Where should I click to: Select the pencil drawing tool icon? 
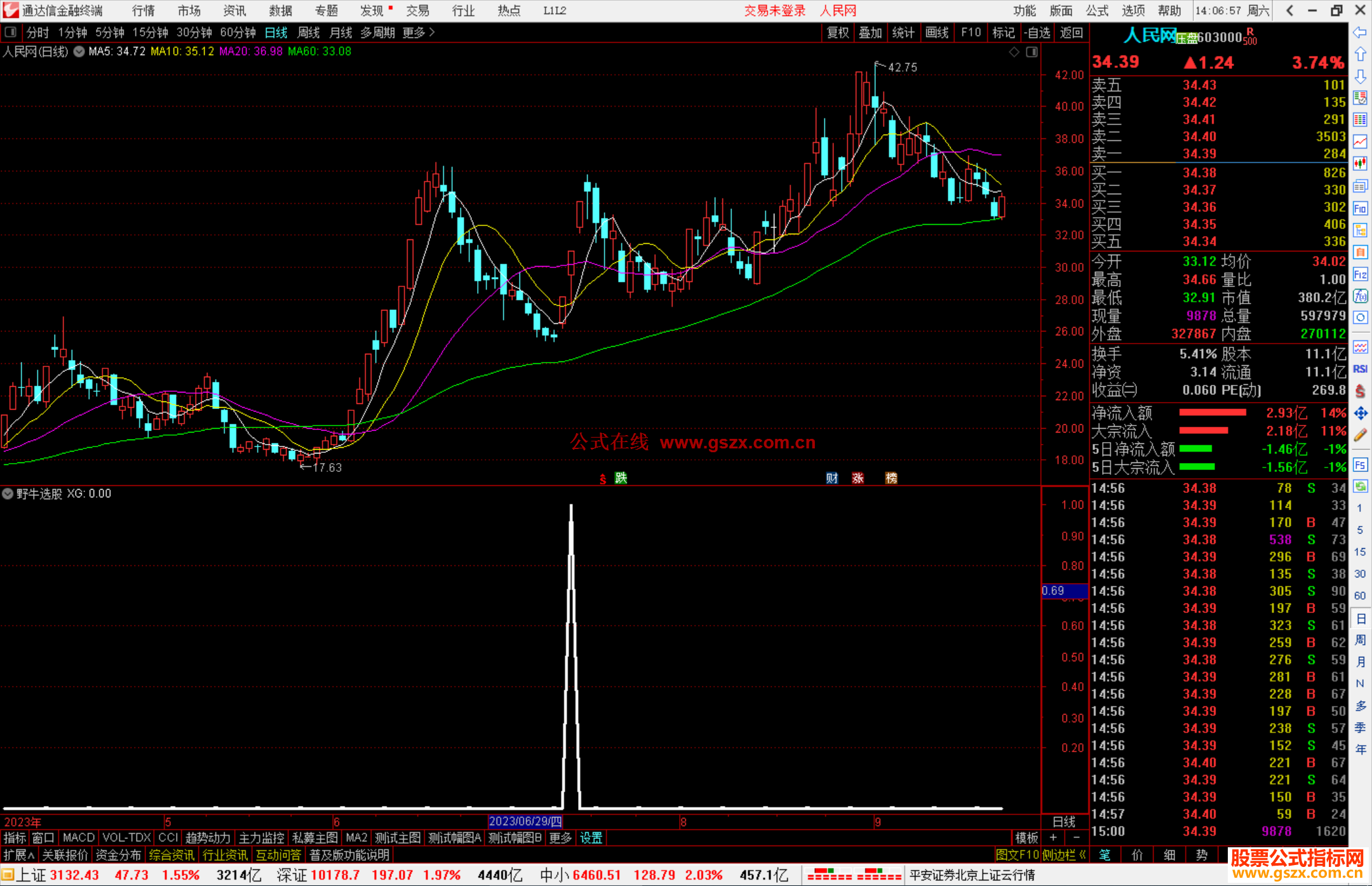tap(1359, 435)
